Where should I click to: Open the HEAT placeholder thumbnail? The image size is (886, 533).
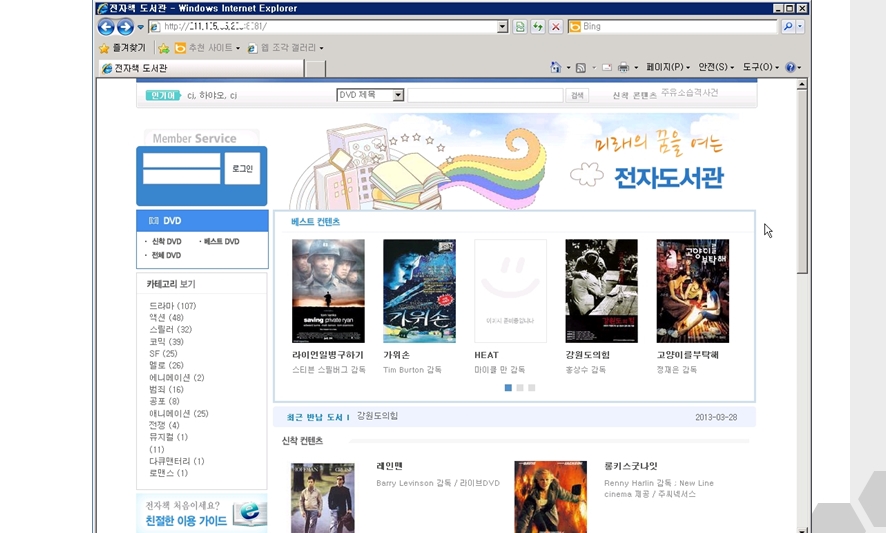coord(510,291)
